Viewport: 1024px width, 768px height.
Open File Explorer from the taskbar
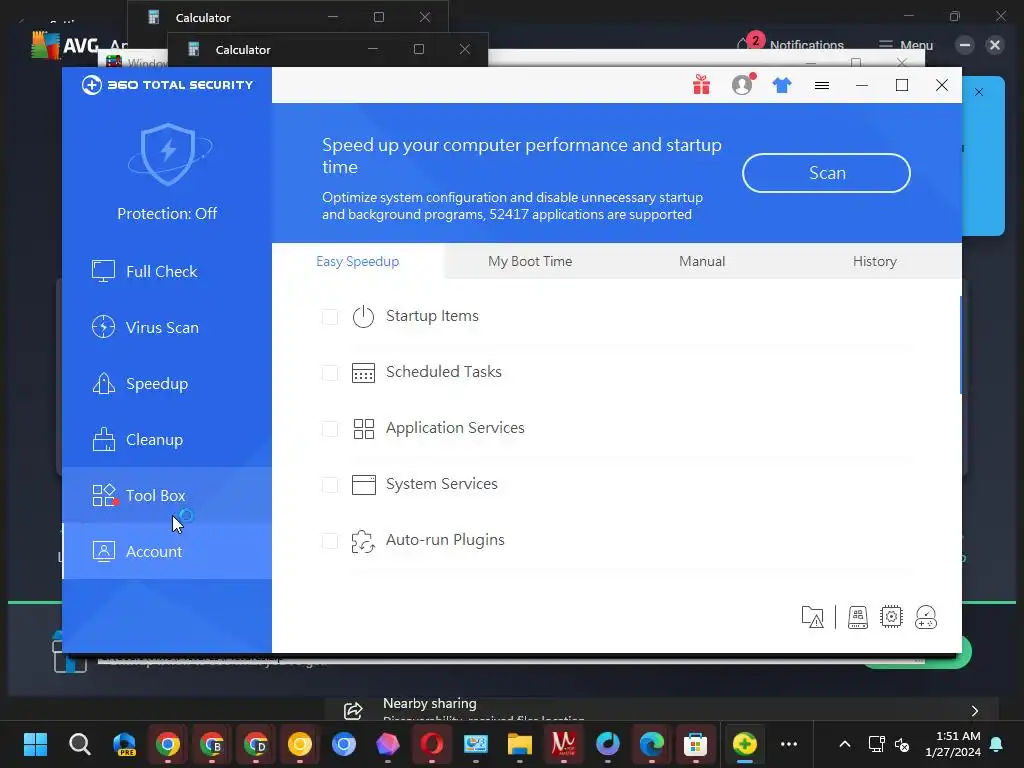pos(520,744)
